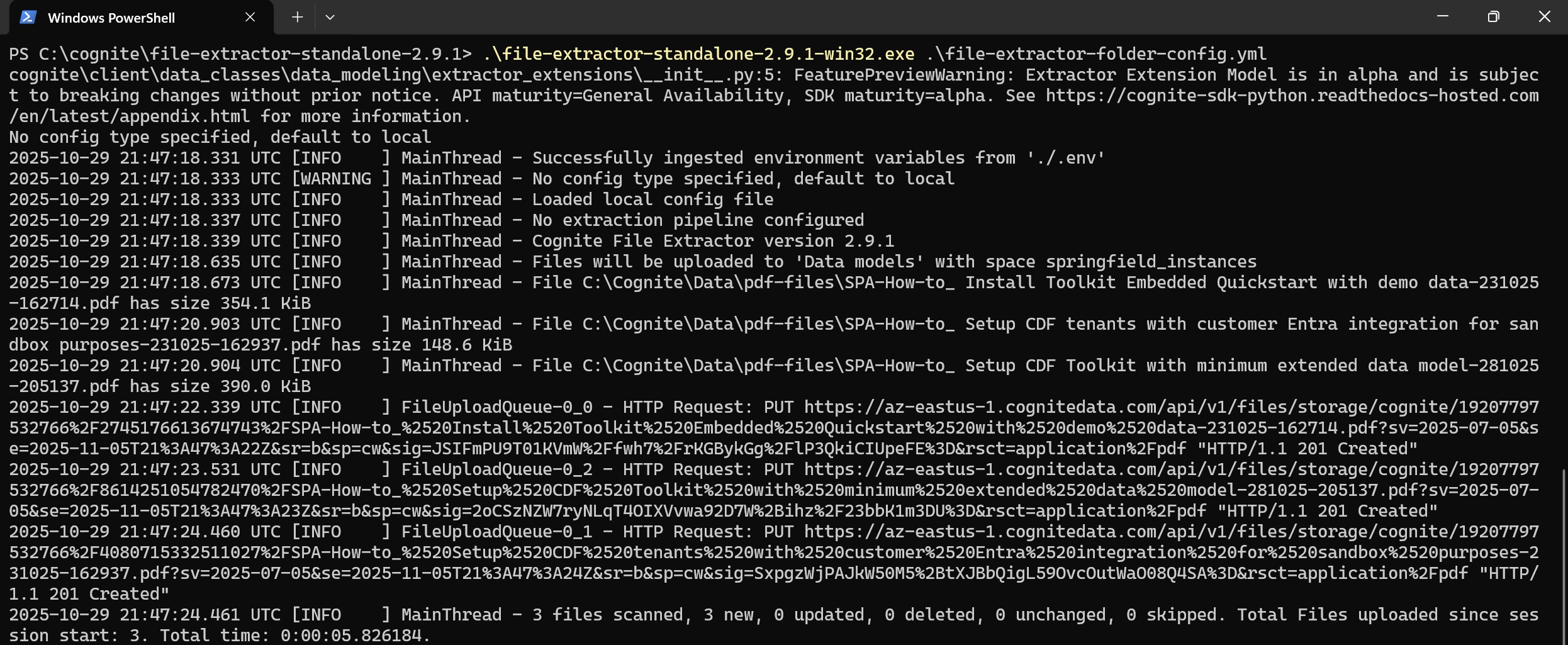Click the Cognite File Extractor version 2.9.1 line

451,241
